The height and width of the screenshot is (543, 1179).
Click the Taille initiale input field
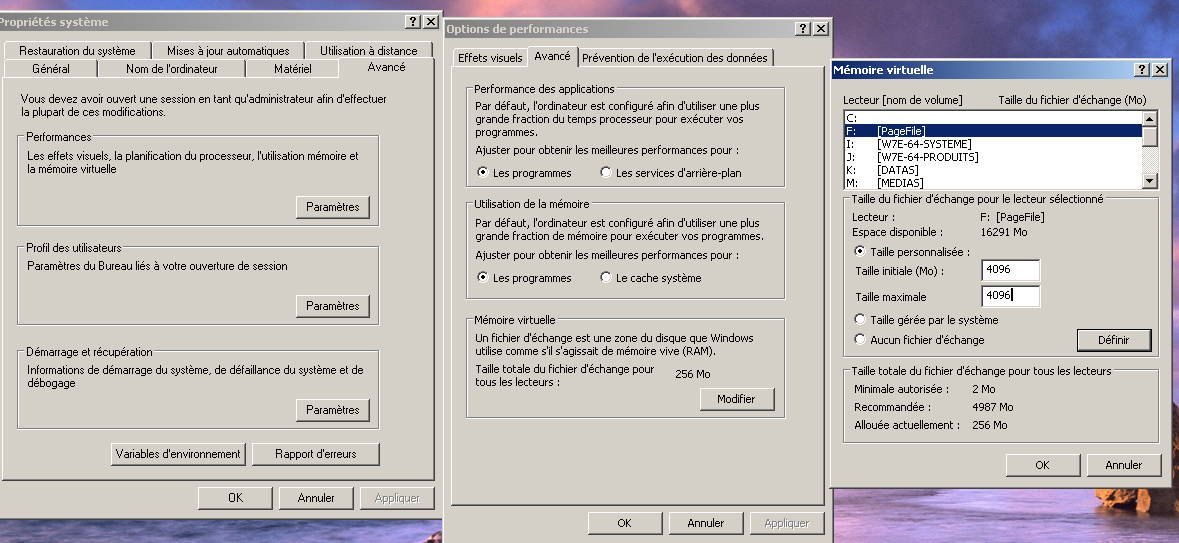click(x=1011, y=271)
